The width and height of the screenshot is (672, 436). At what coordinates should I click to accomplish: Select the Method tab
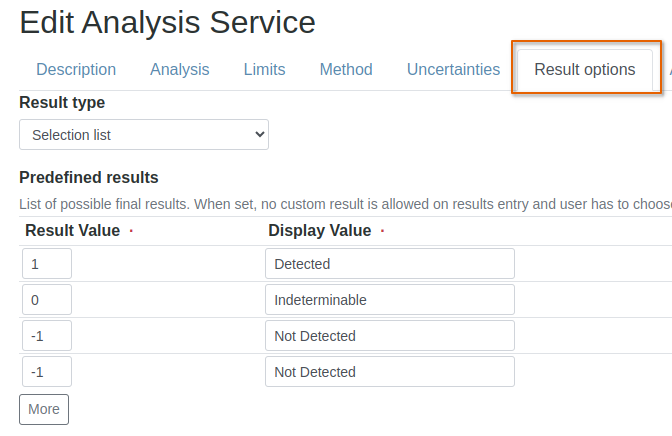(346, 70)
